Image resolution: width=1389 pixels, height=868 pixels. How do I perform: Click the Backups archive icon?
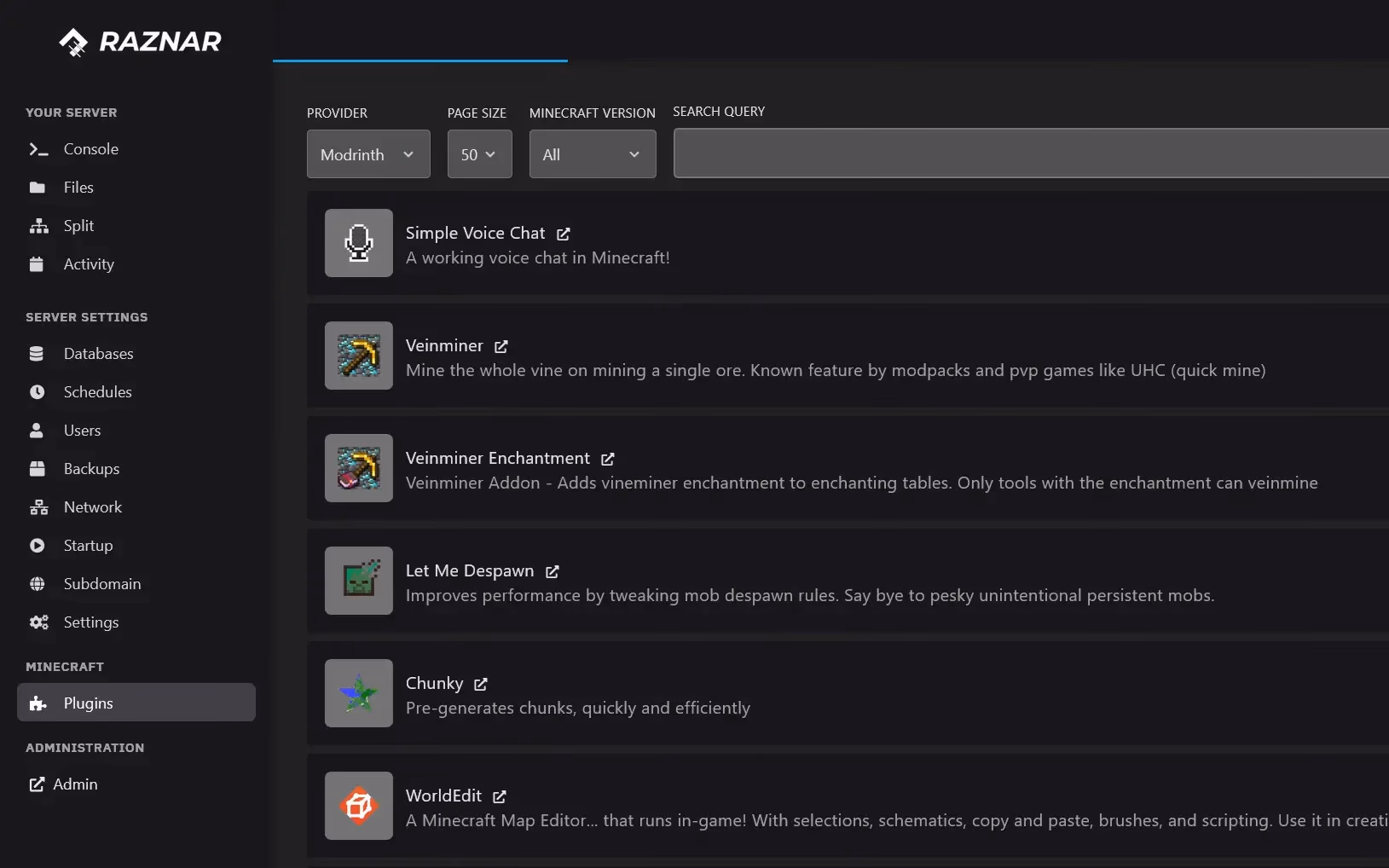coord(38,469)
